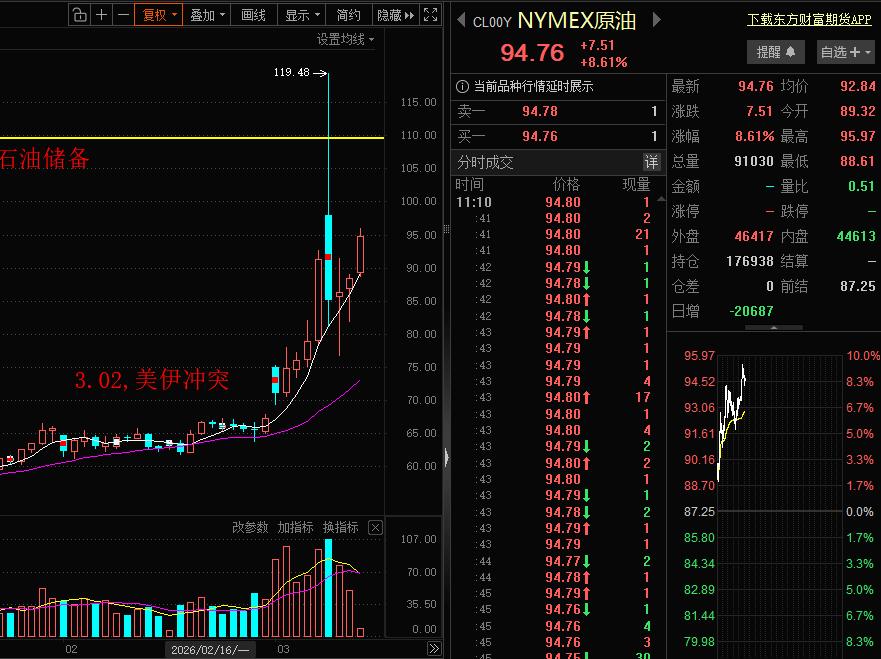Click the 最高 value 95.97
Image resolution: width=881 pixels, height=659 pixels.
[x=857, y=136]
